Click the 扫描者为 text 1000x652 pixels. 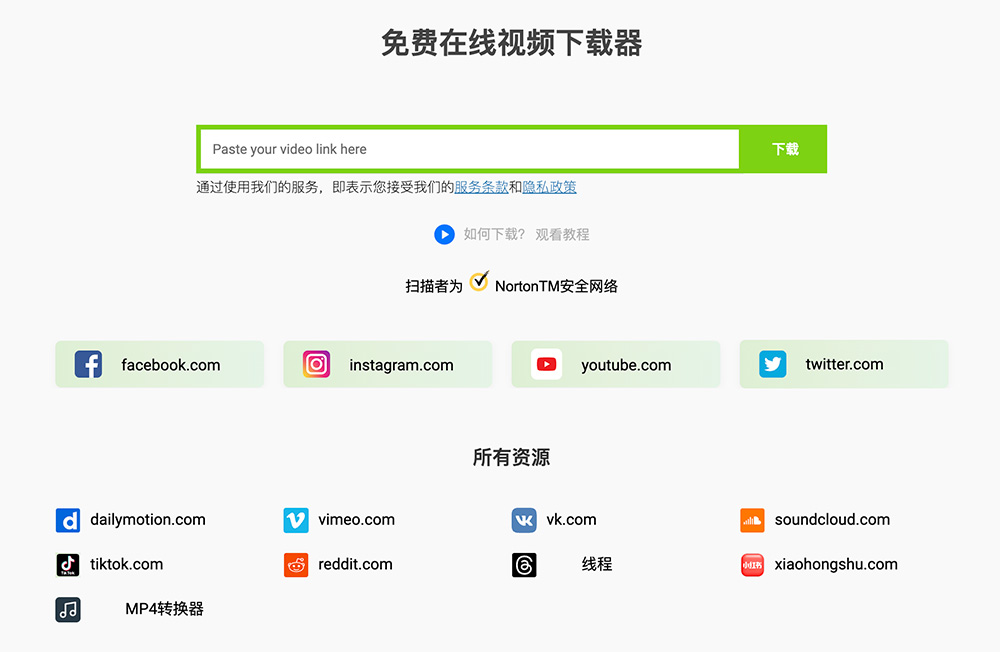pos(434,286)
